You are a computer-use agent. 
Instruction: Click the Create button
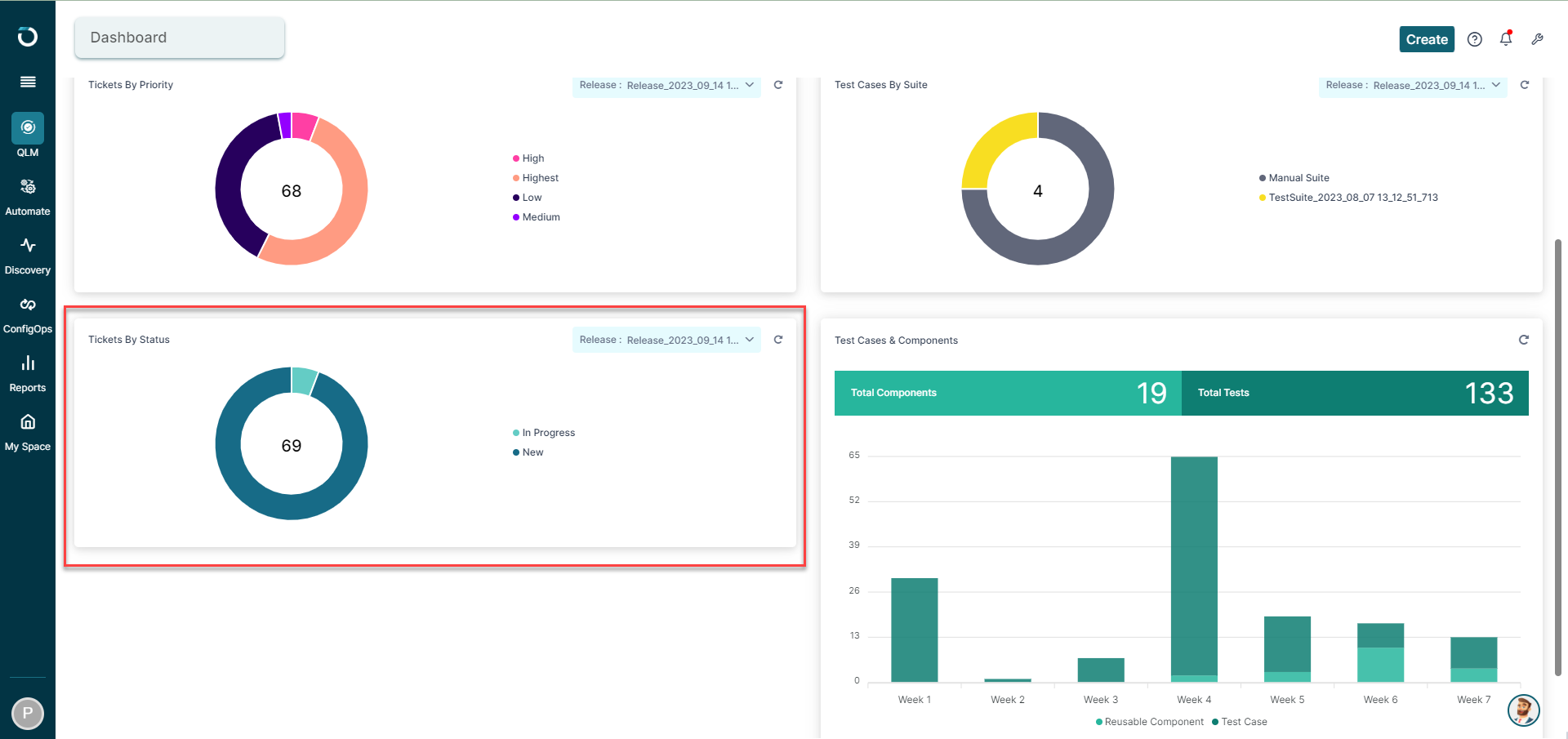click(x=1427, y=39)
